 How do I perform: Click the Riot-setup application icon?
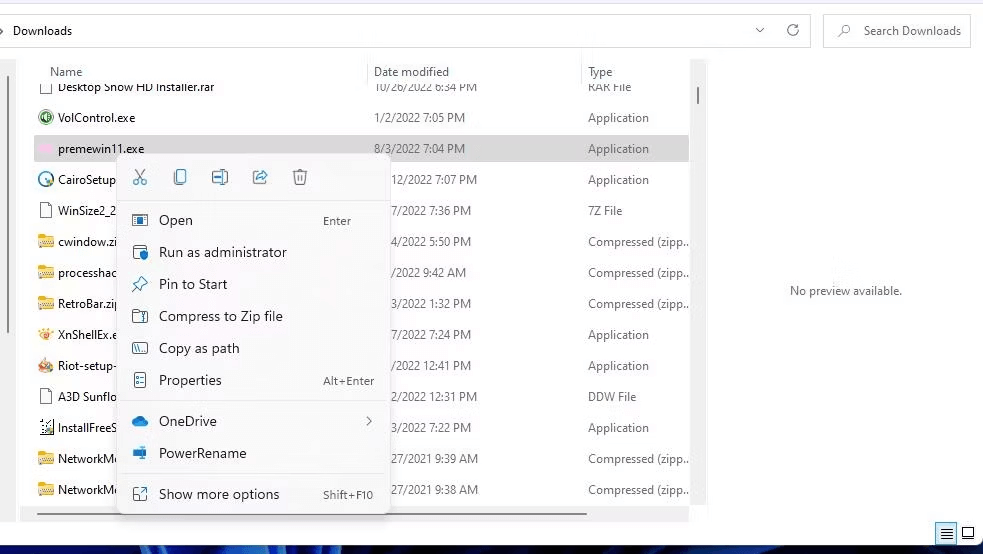coord(46,365)
